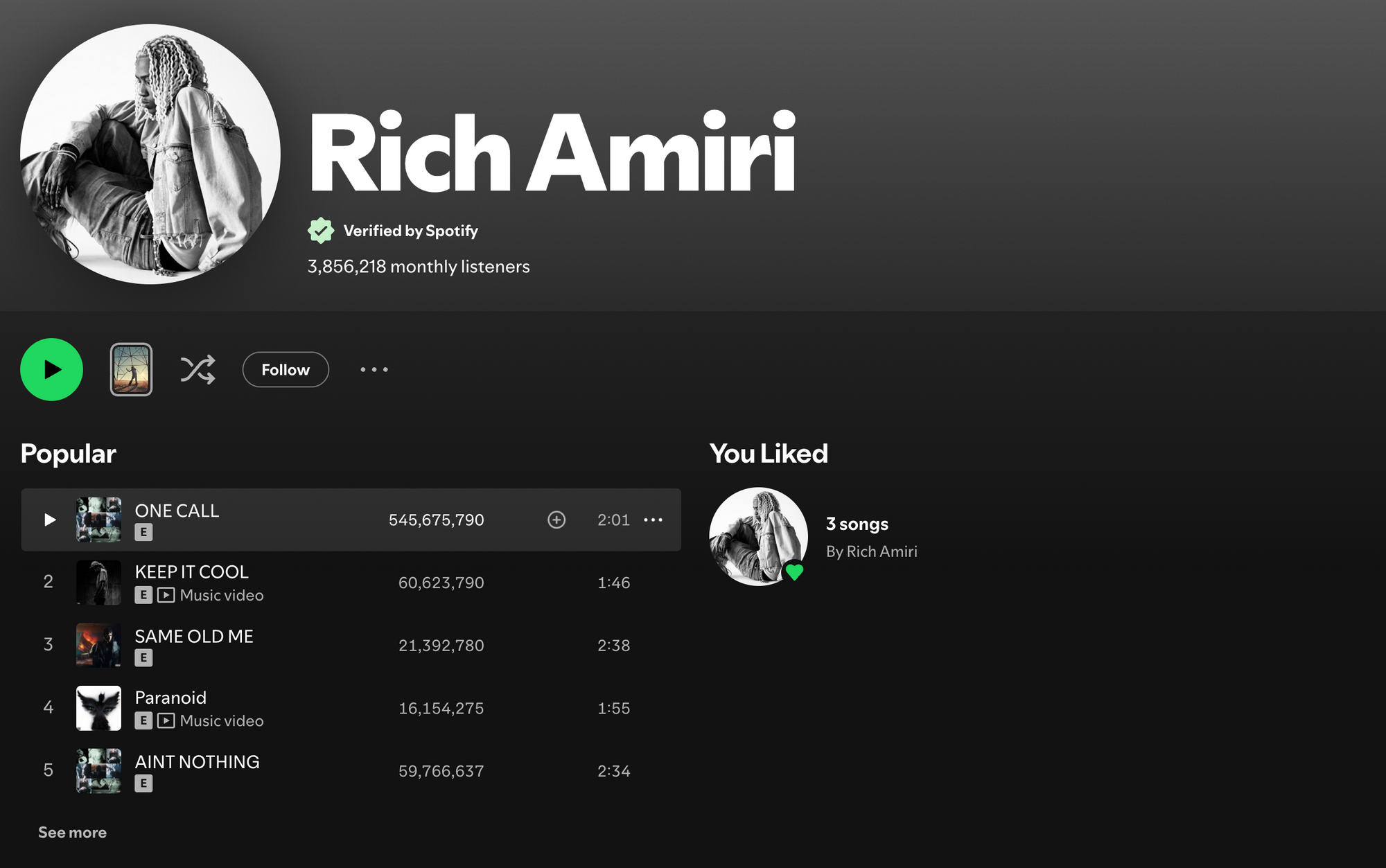This screenshot has height=868, width=1386.
Task: Click the By Rich Amiri text
Action: pyautogui.click(x=872, y=551)
